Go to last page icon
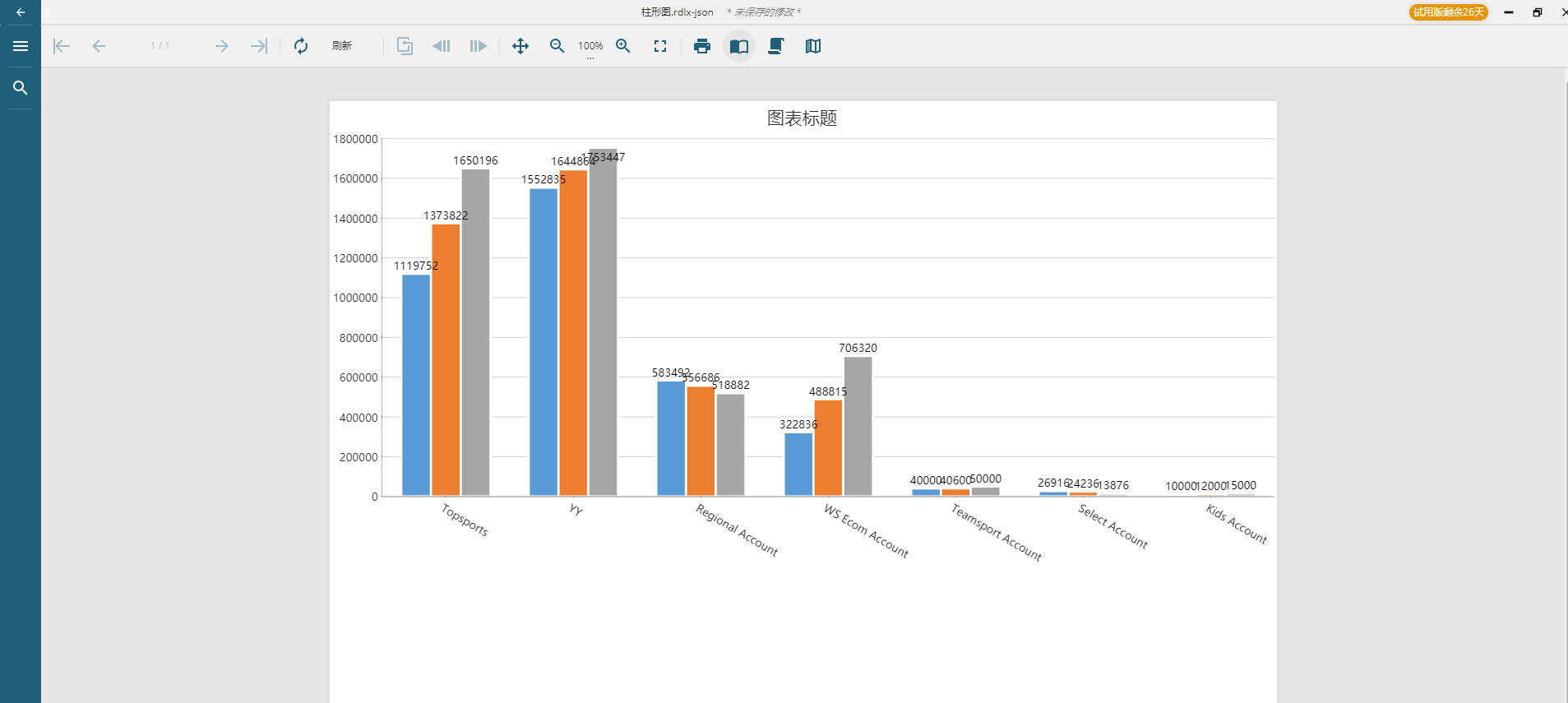Image resolution: width=1568 pixels, height=703 pixels. 259,46
